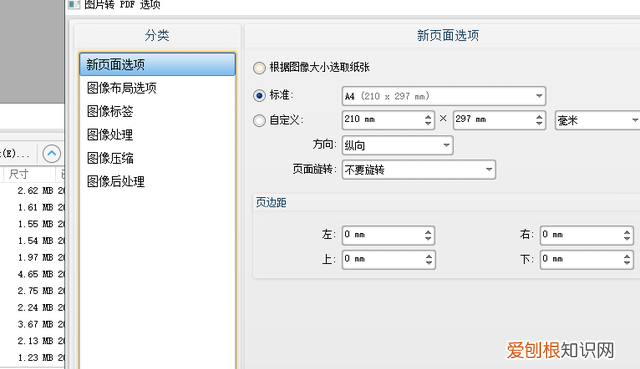
Task: Select file row with size 2.75 MB
Action: (x=32, y=291)
